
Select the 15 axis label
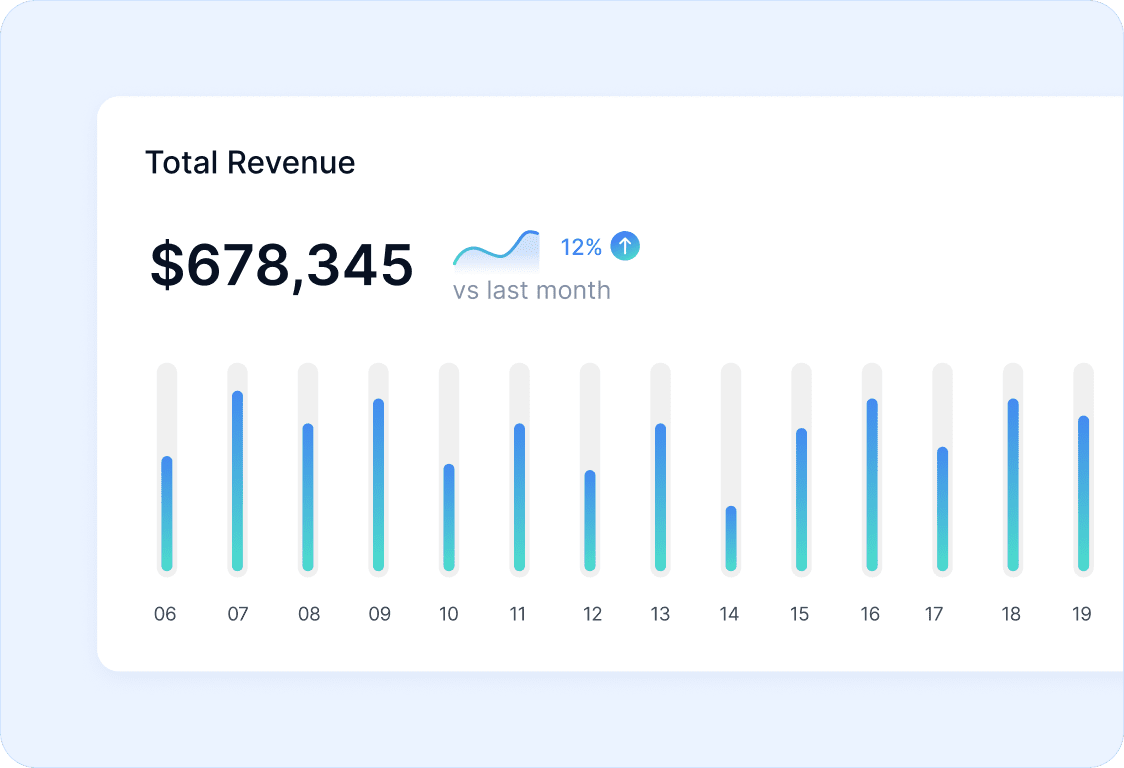[799, 614]
